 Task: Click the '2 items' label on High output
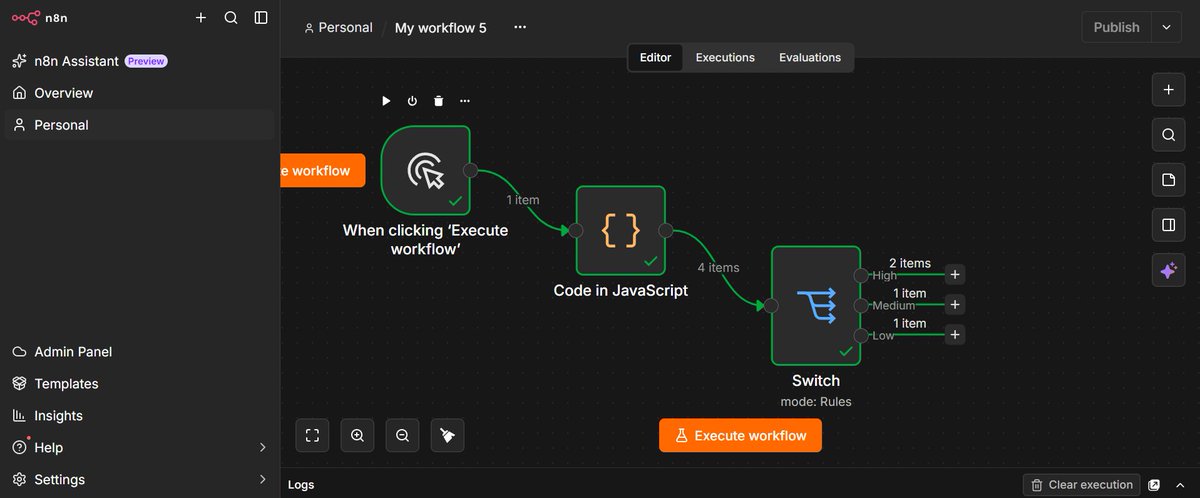[910, 263]
